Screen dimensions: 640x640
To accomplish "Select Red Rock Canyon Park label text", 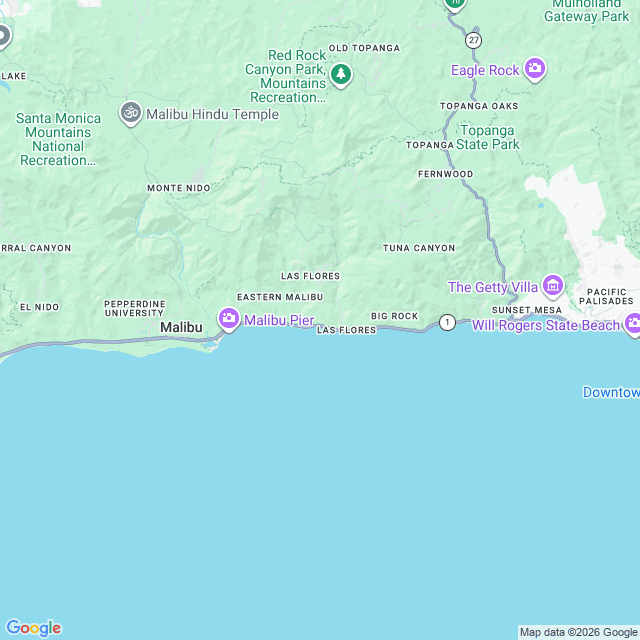I will click(288, 76).
